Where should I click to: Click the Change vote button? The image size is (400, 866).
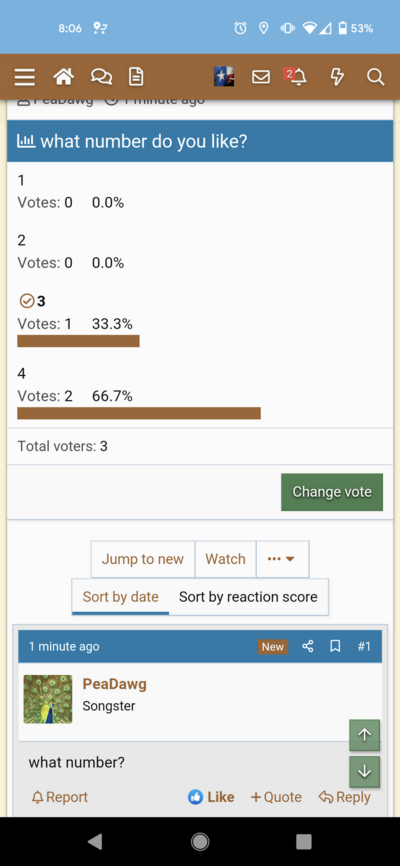pyautogui.click(x=332, y=492)
